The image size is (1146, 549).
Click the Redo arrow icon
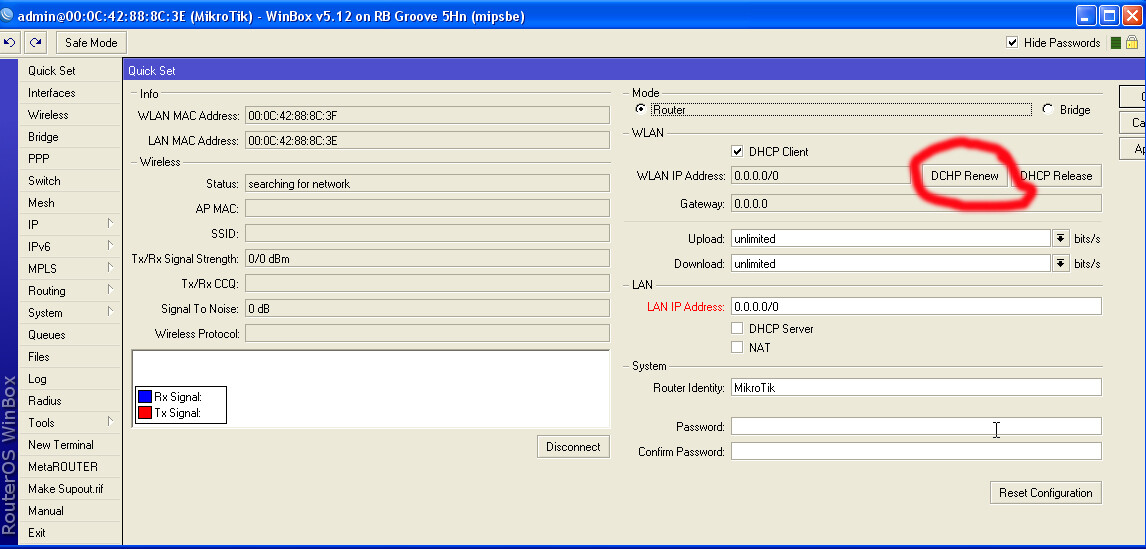(x=35, y=42)
